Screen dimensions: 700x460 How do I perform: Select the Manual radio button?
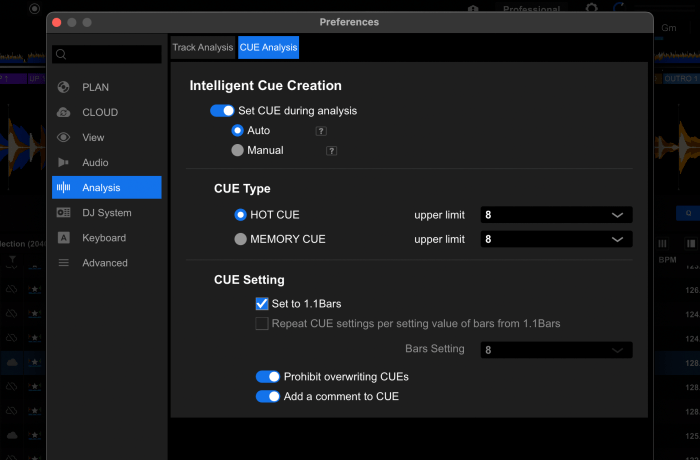(x=238, y=151)
